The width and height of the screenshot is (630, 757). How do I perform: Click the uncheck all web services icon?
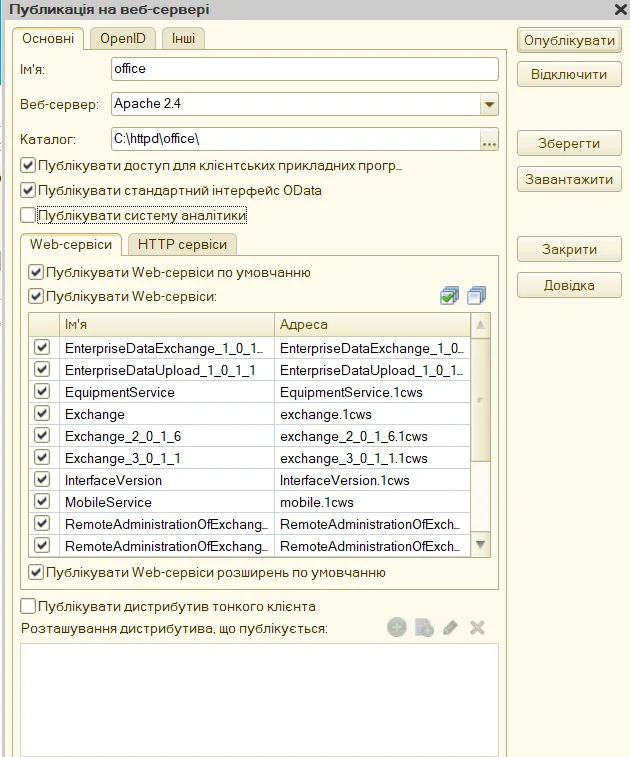pyautogui.click(x=476, y=295)
